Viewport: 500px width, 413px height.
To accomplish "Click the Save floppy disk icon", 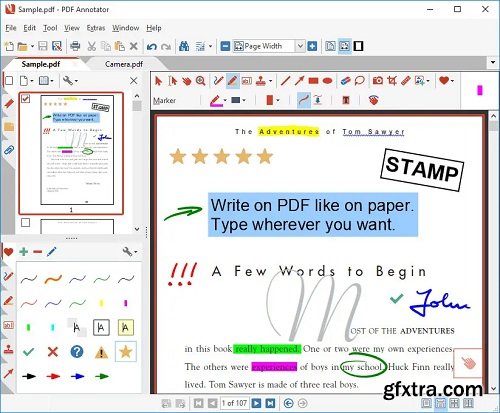I will tap(43, 46).
